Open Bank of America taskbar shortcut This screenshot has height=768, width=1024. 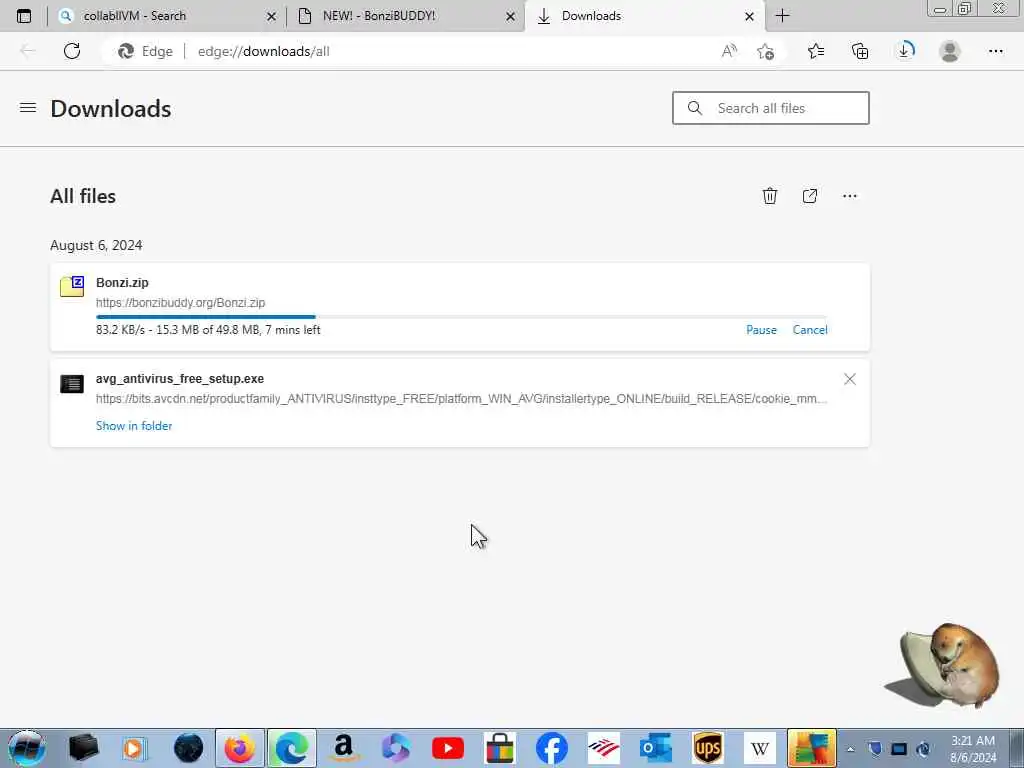(x=603, y=748)
